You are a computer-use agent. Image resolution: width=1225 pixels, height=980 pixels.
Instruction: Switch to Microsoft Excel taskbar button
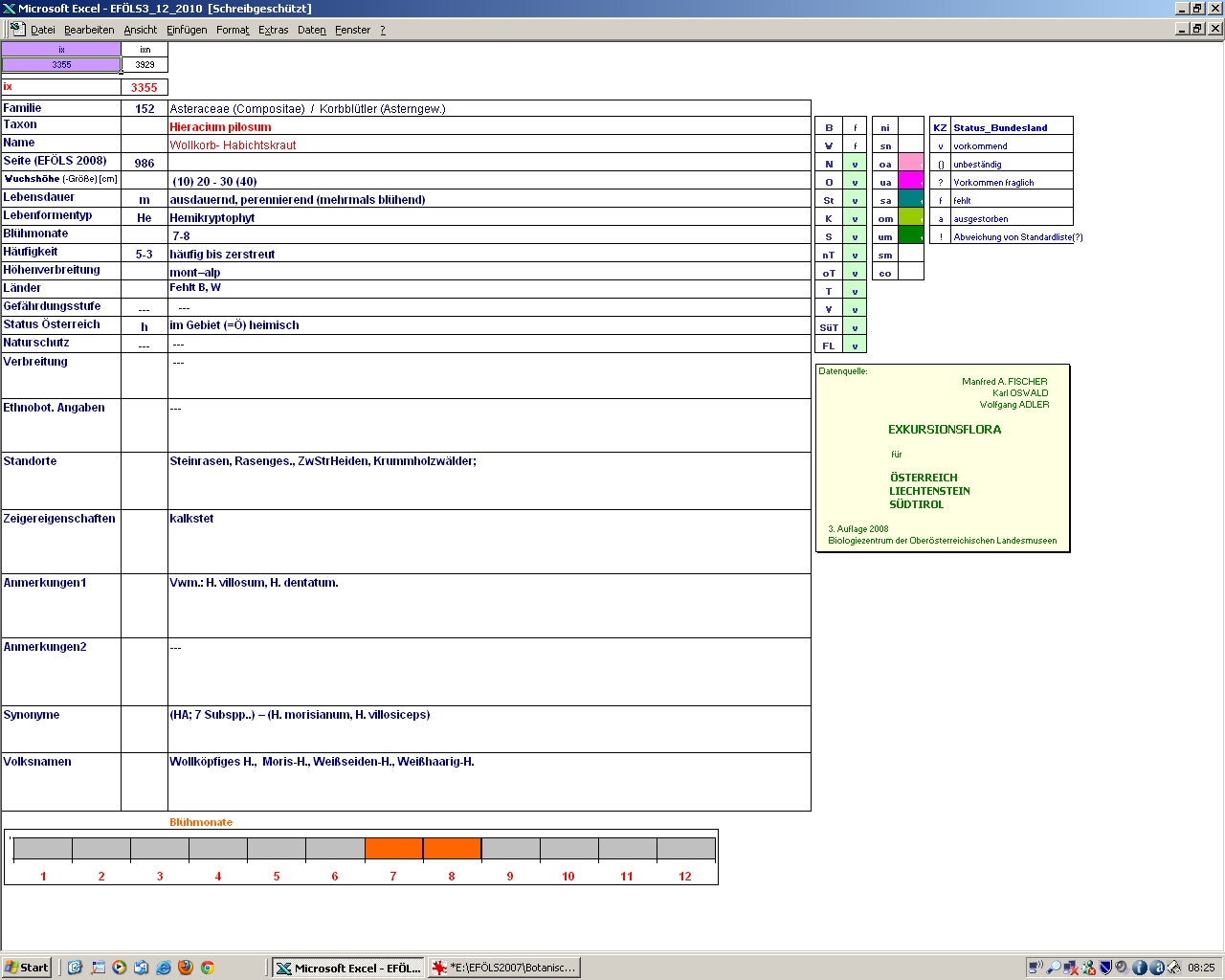pyautogui.click(x=348, y=968)
